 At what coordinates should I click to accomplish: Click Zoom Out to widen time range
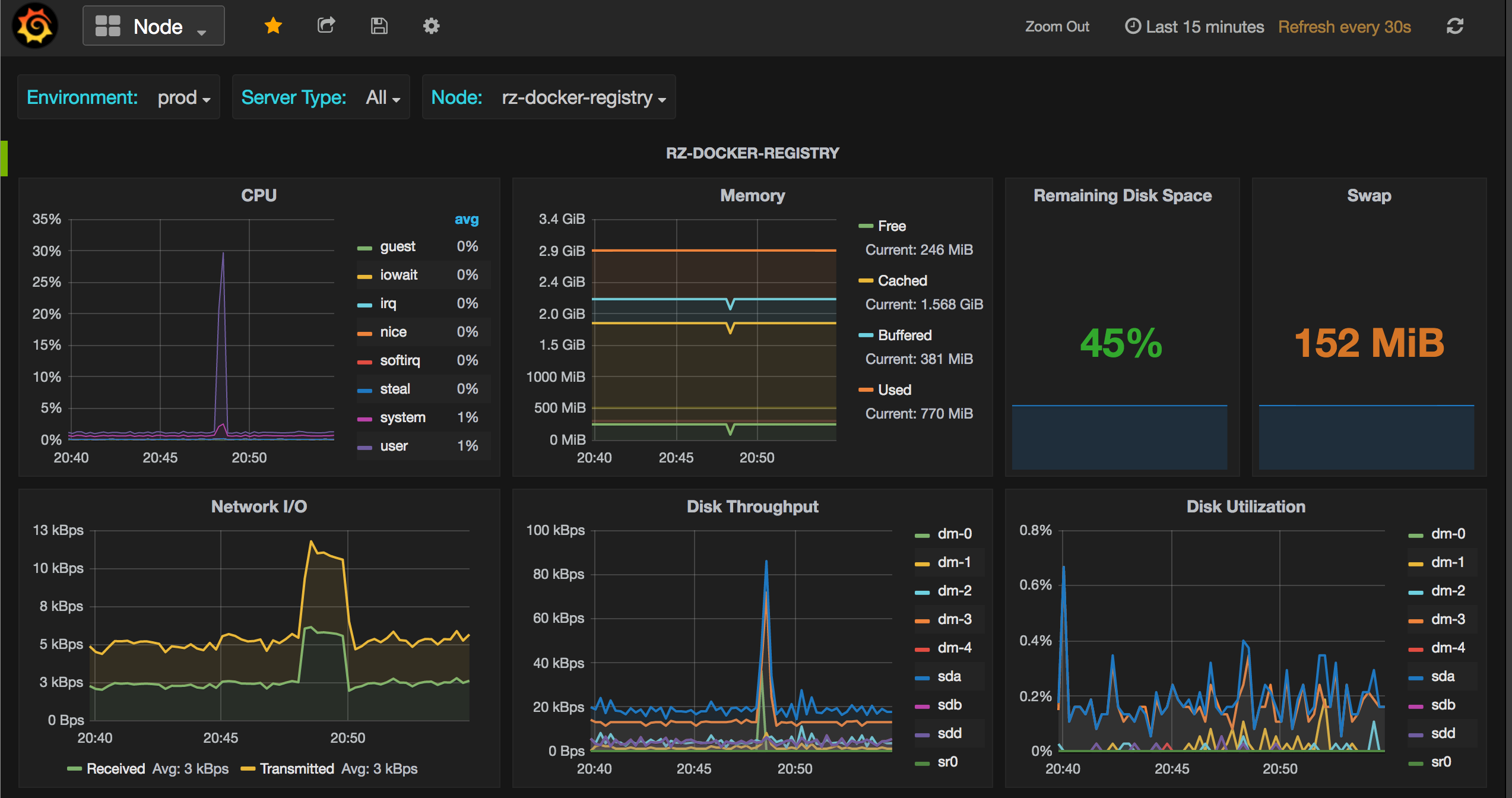(x=1056, y=26)
